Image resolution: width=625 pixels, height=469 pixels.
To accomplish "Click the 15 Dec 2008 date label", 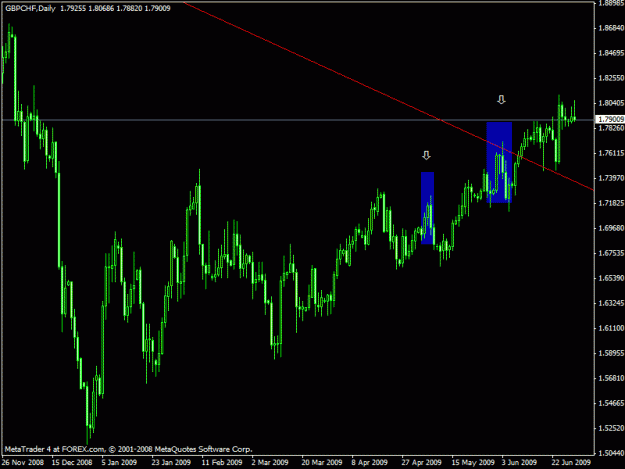I will point(72,462).
